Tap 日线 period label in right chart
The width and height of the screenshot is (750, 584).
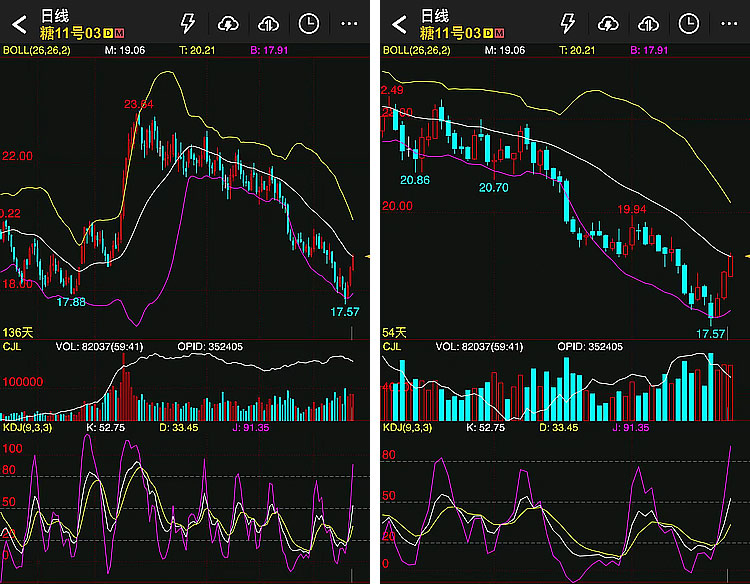[x=434, y=16]
